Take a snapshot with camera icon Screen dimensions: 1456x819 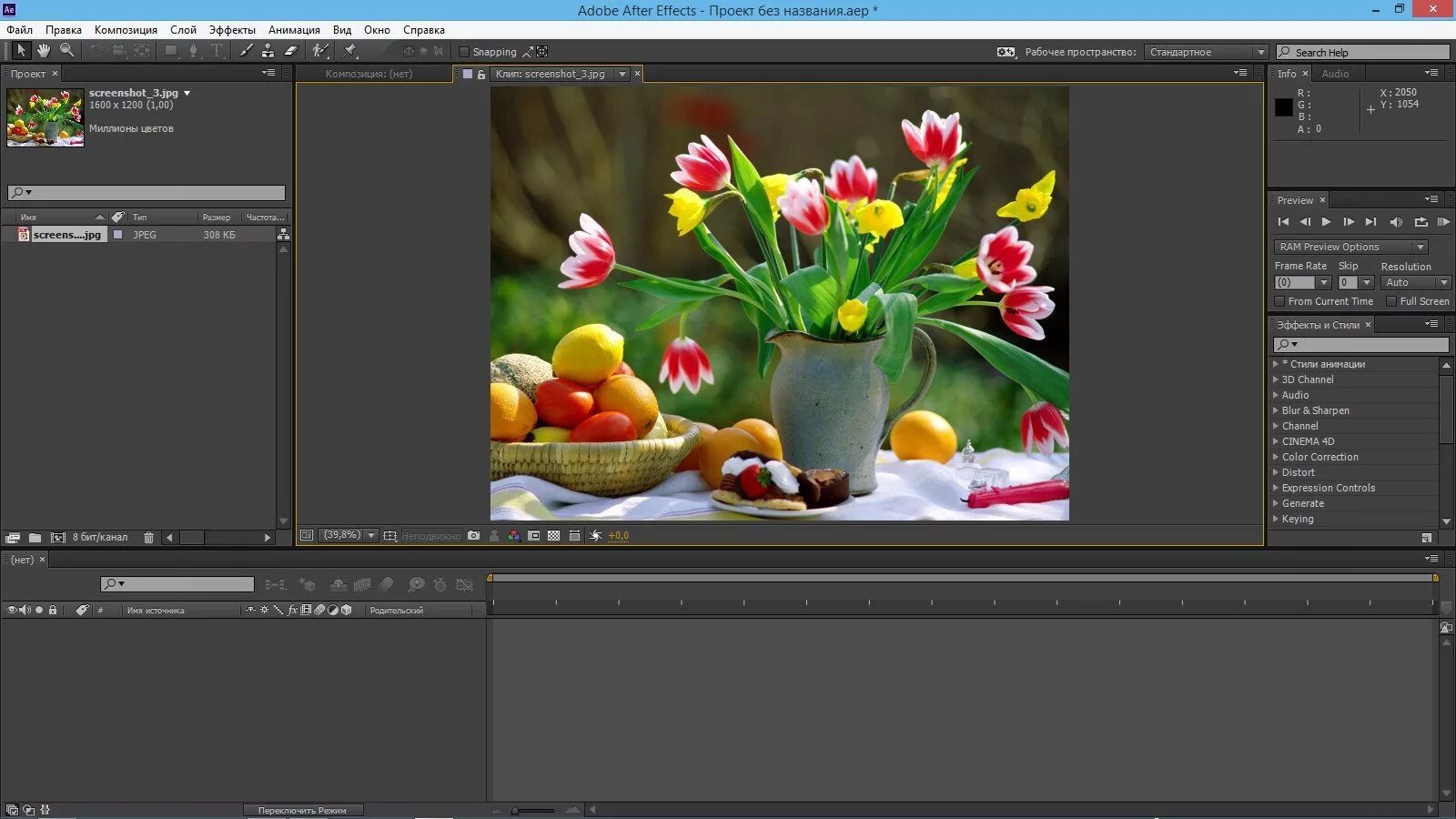[473, 536]
